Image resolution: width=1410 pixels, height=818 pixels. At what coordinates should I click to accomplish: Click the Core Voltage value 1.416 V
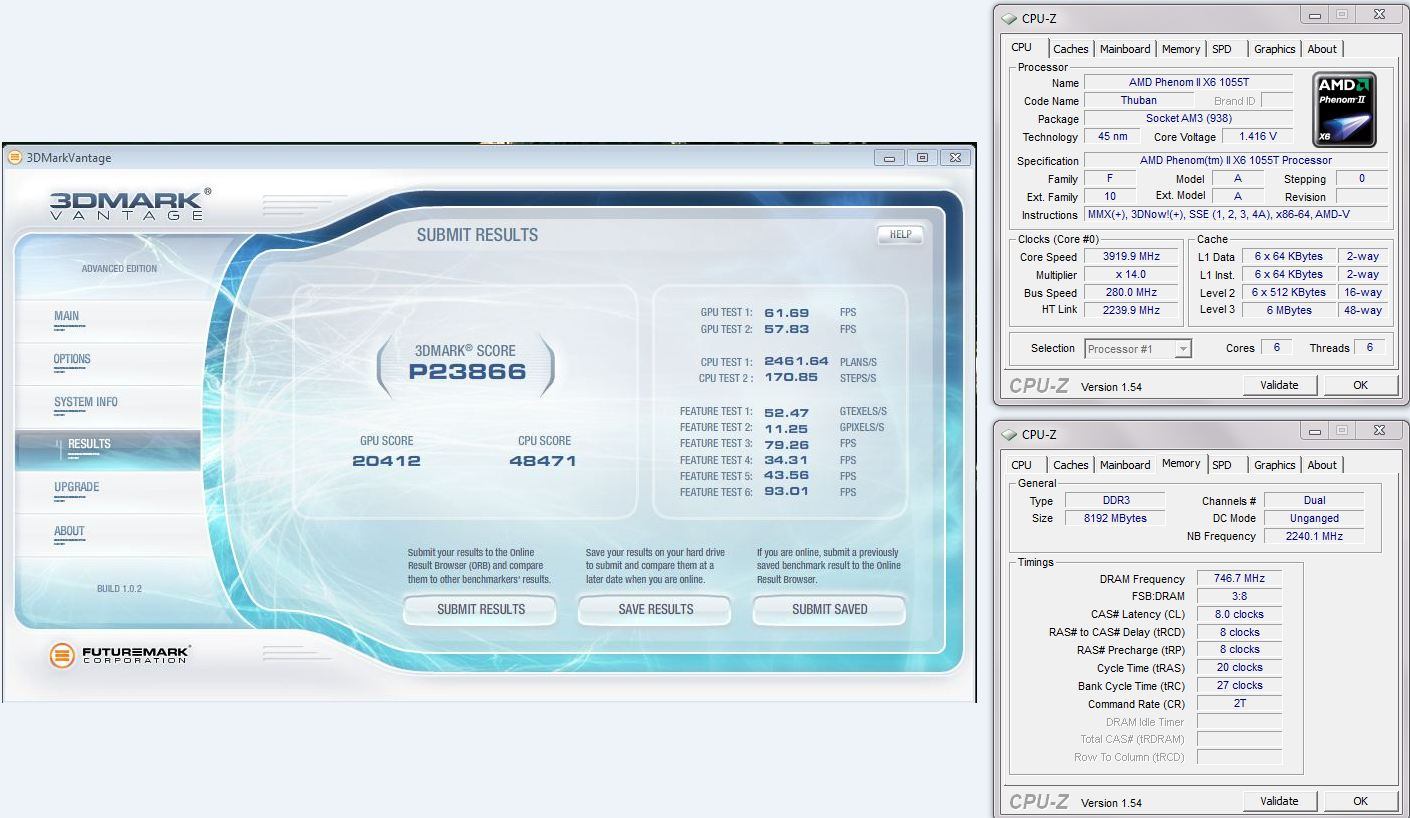tap(1257, 137)
